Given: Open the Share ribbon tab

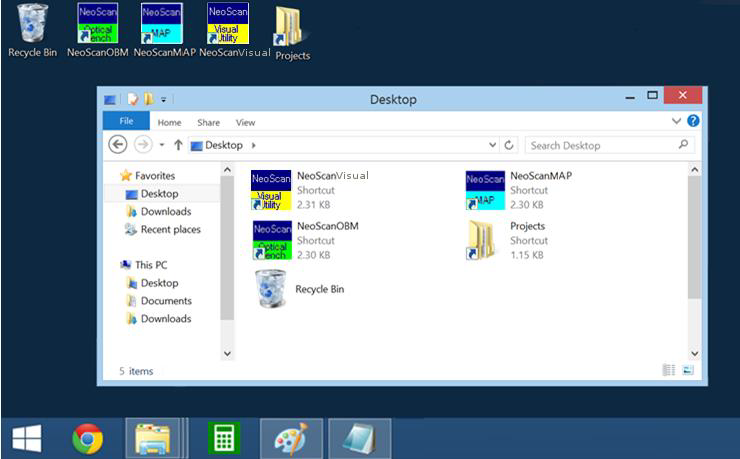Looking at the screenshot, I should [208, 122].
